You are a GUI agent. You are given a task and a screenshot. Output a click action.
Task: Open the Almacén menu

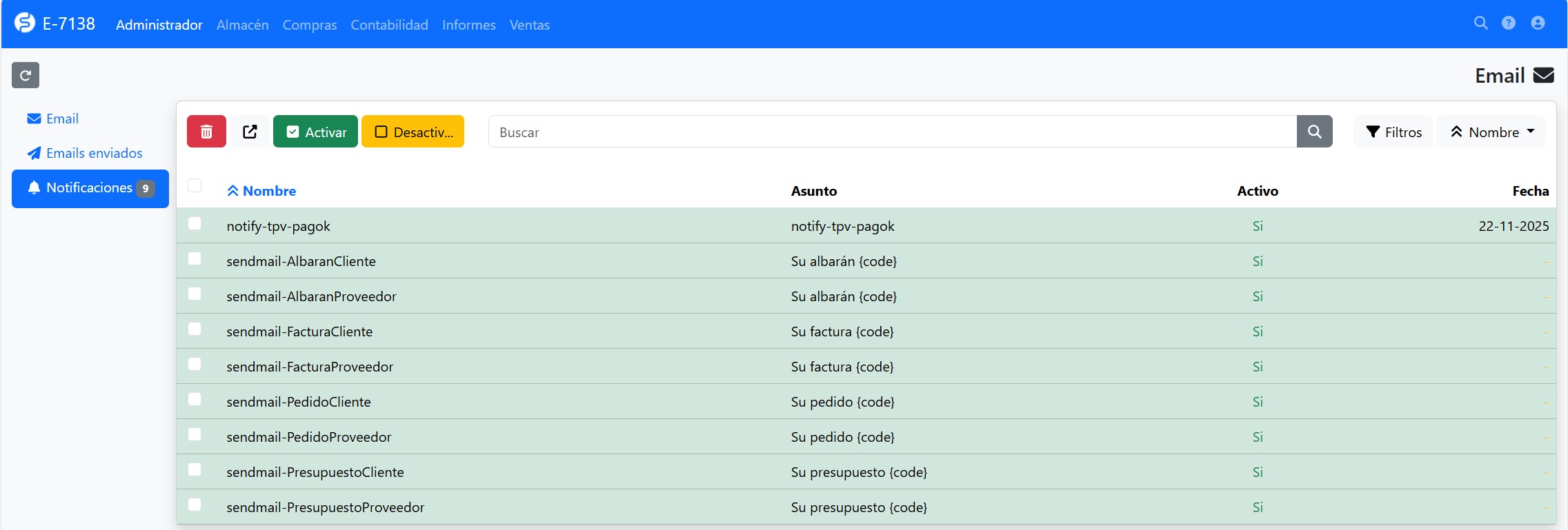click(x=242, y=25)
